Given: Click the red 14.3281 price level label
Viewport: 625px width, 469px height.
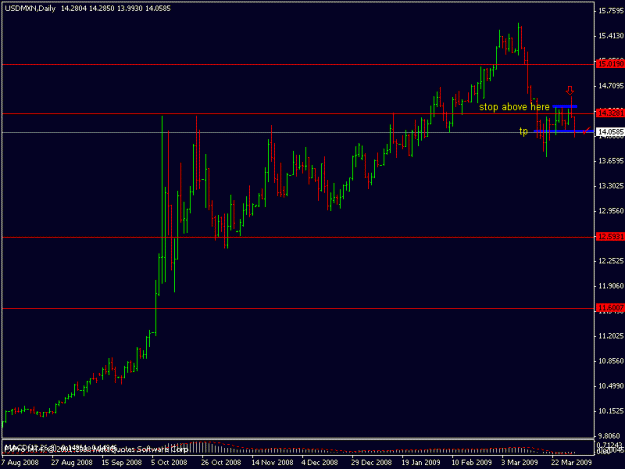Looking at the screenshot, I should [610, 113].
